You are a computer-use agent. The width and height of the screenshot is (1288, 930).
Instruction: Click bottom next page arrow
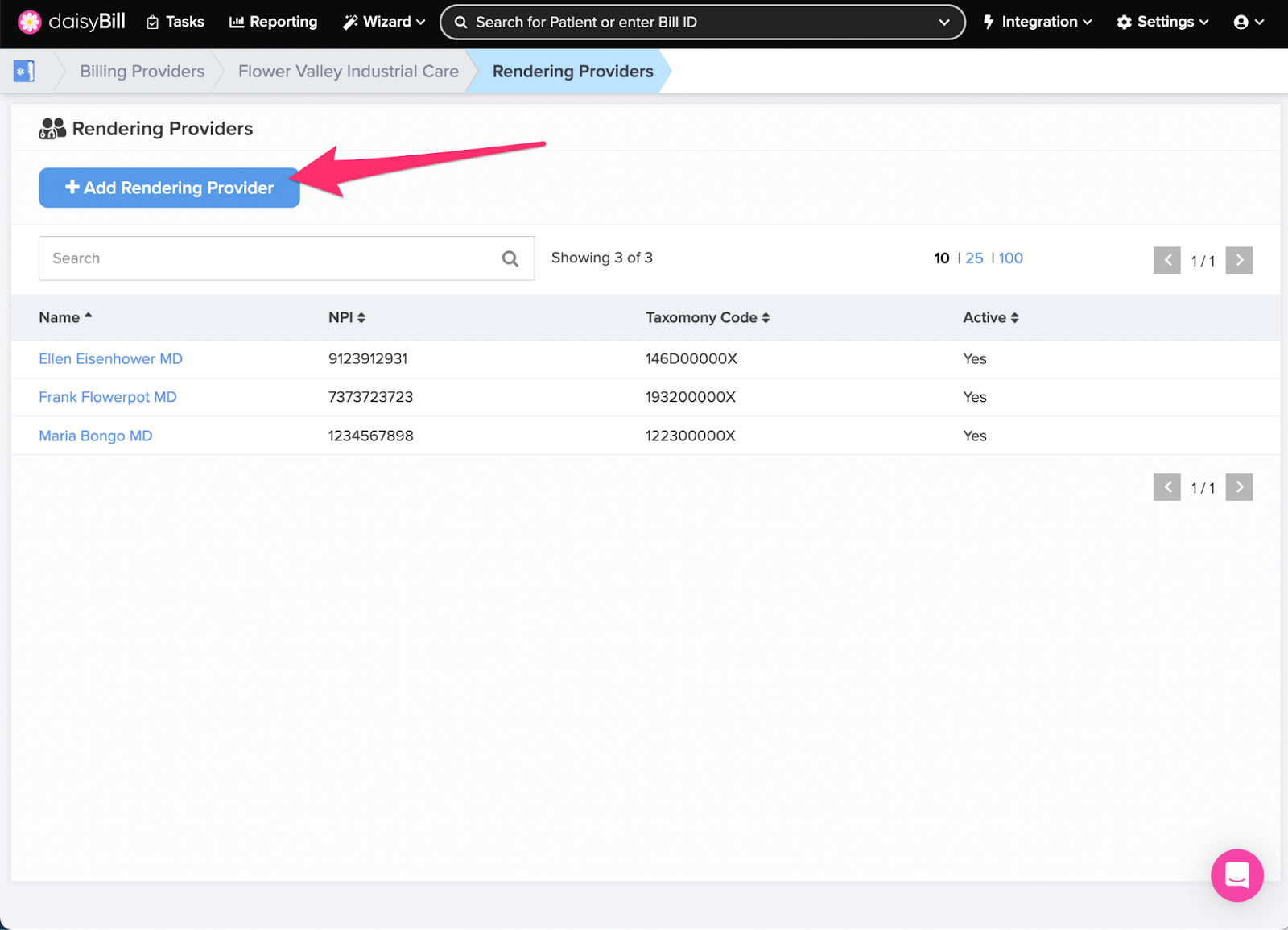pyautogui.click(x=1239, y=487)
